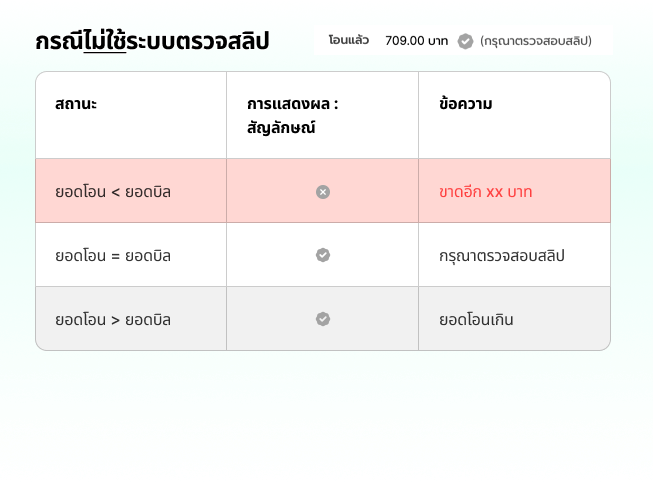
Task: Click the กรณีไม่ใช้ระบบตรวจสลิป heading
Action: (x=152, y=41)
